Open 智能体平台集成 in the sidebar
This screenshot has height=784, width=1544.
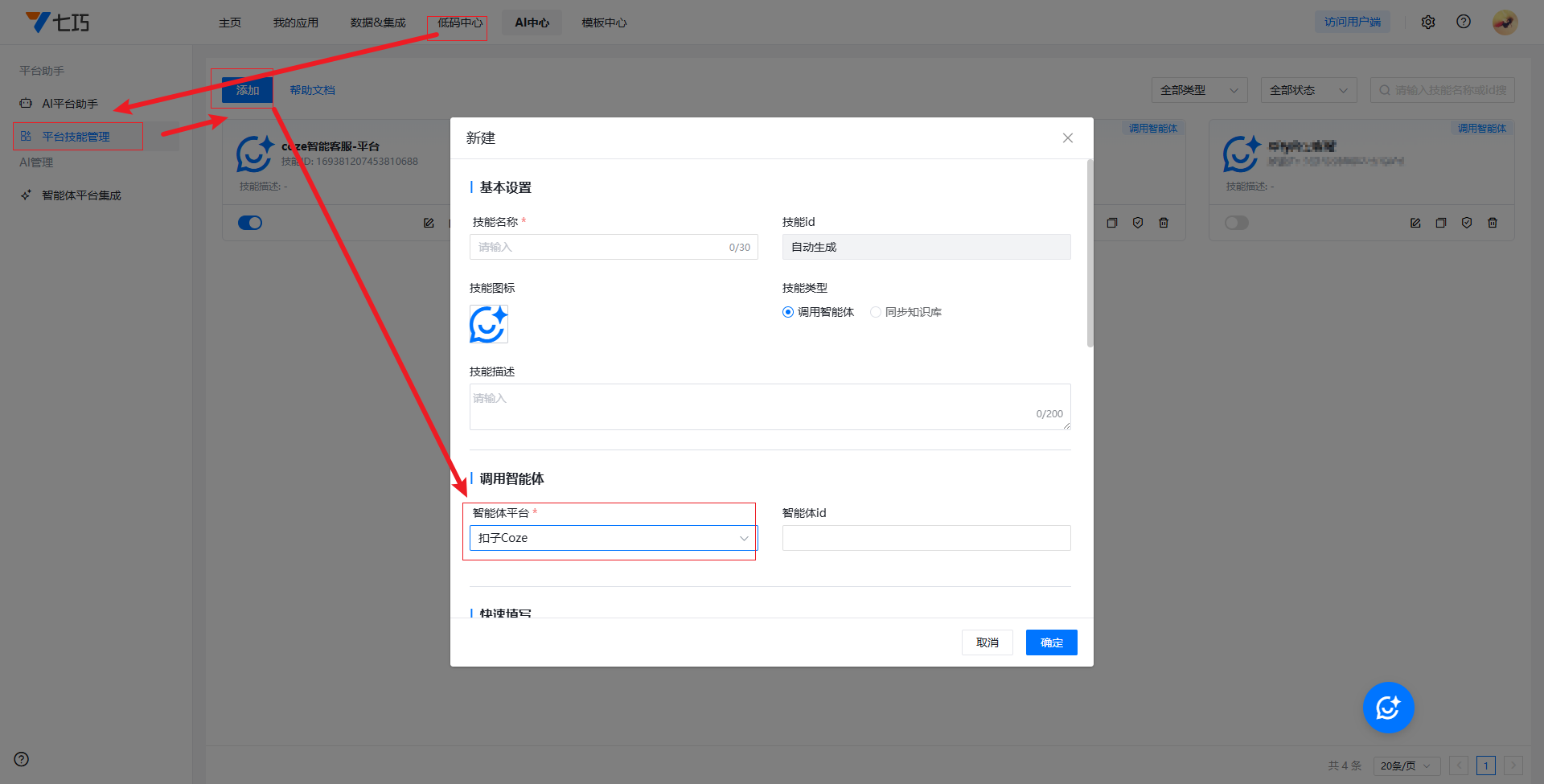coord(81,195)
